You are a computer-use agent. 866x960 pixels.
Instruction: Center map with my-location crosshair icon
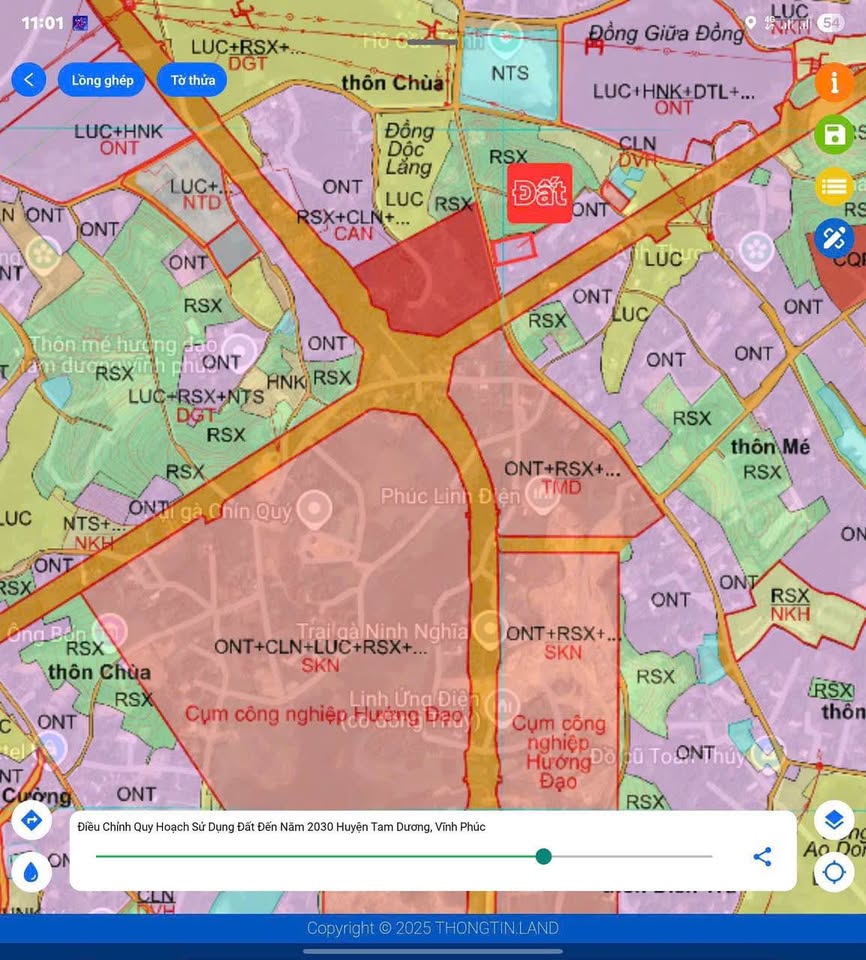(x=834, y=873)
